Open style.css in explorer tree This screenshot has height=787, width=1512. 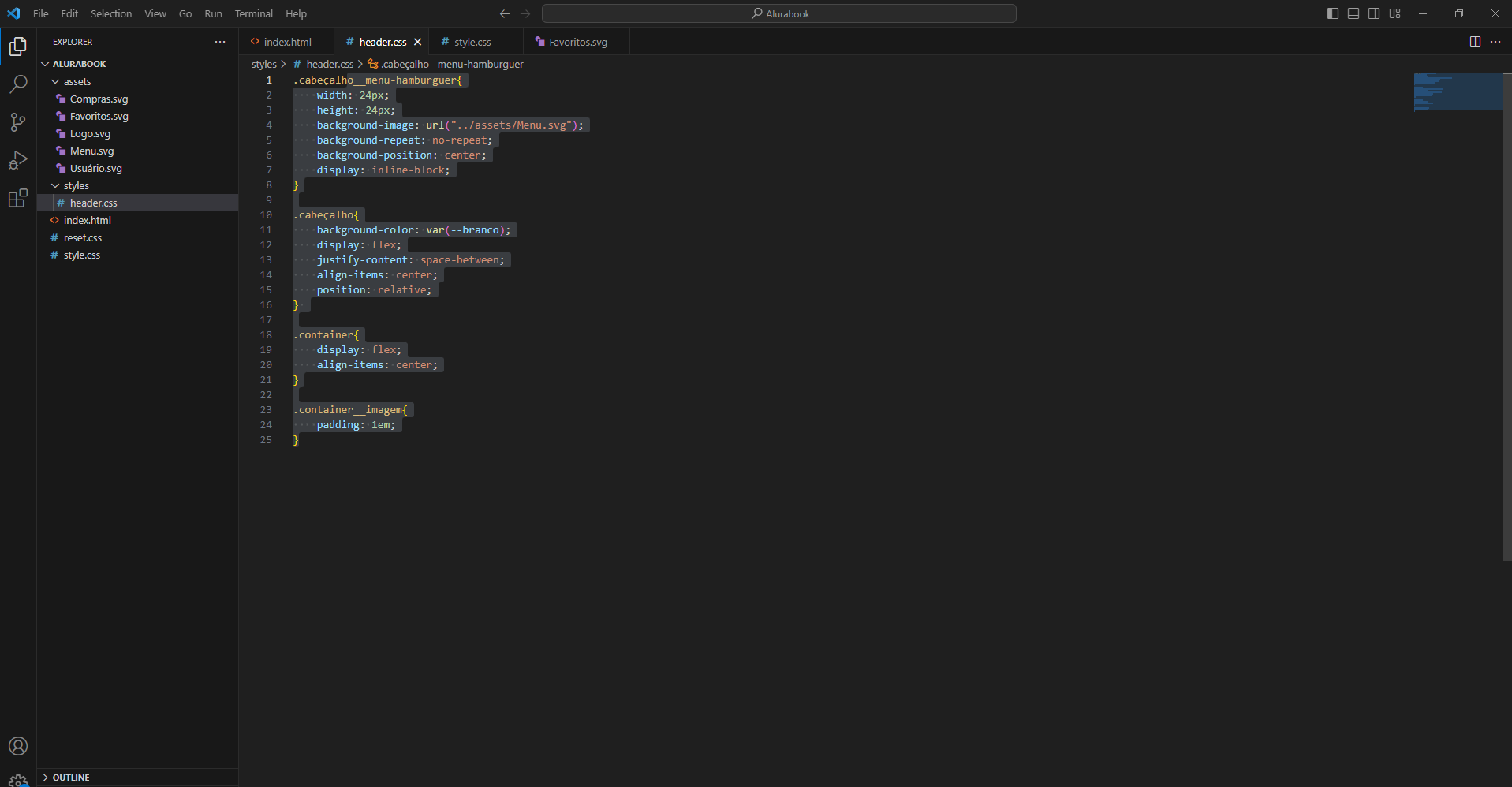tap(81, 255)
